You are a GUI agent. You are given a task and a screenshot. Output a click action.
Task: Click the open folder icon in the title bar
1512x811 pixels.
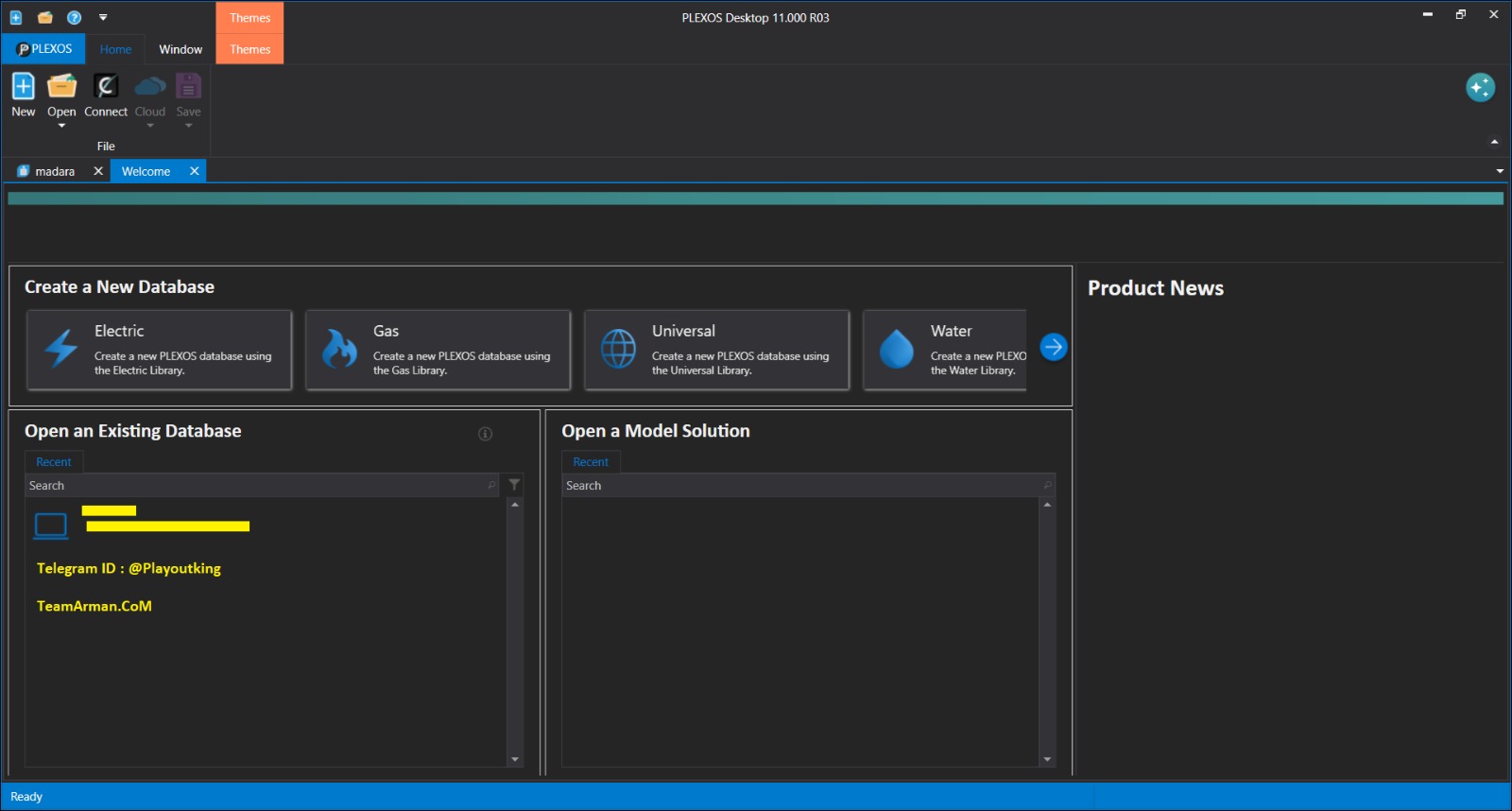click(44, 17)
